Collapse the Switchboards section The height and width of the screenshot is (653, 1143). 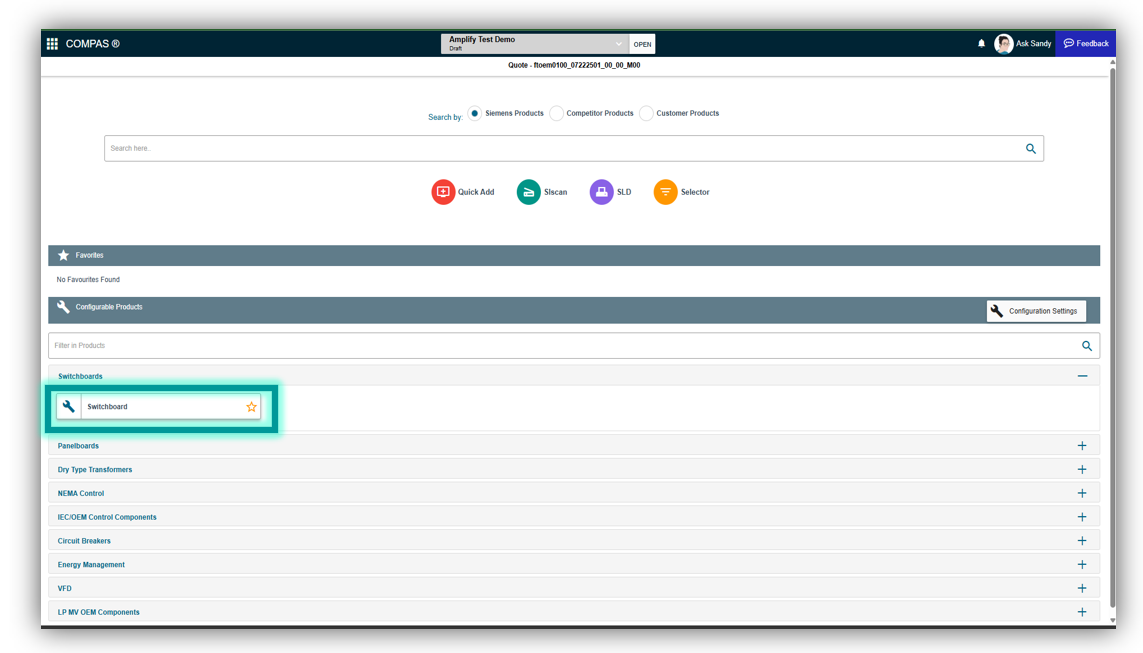1082,376
